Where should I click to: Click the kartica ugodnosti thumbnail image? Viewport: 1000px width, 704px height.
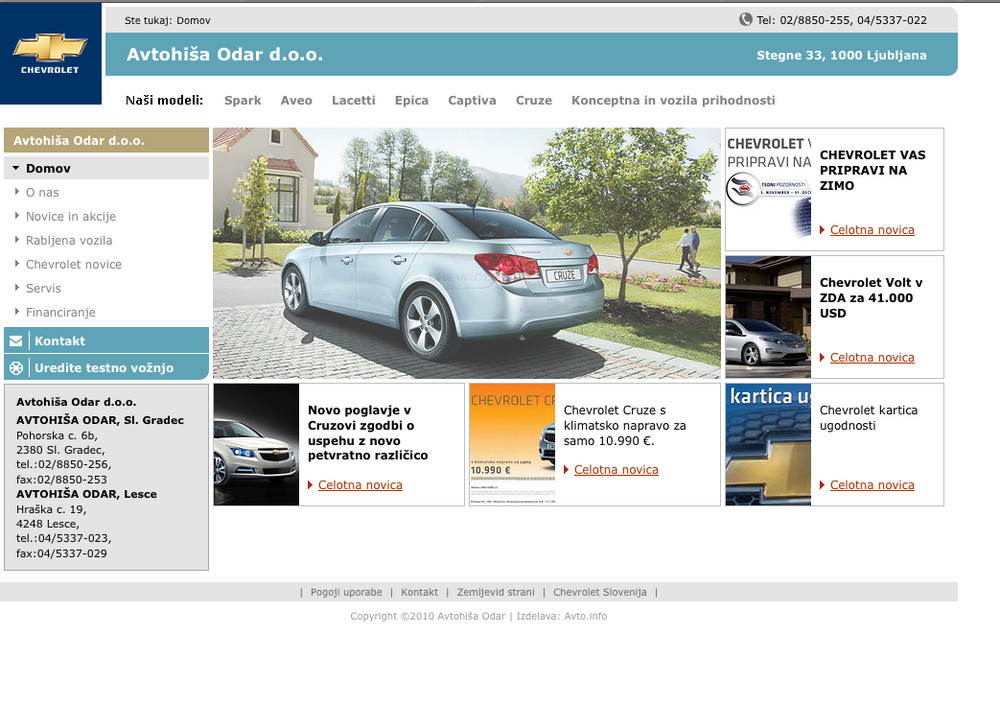[x=768, y=444]
